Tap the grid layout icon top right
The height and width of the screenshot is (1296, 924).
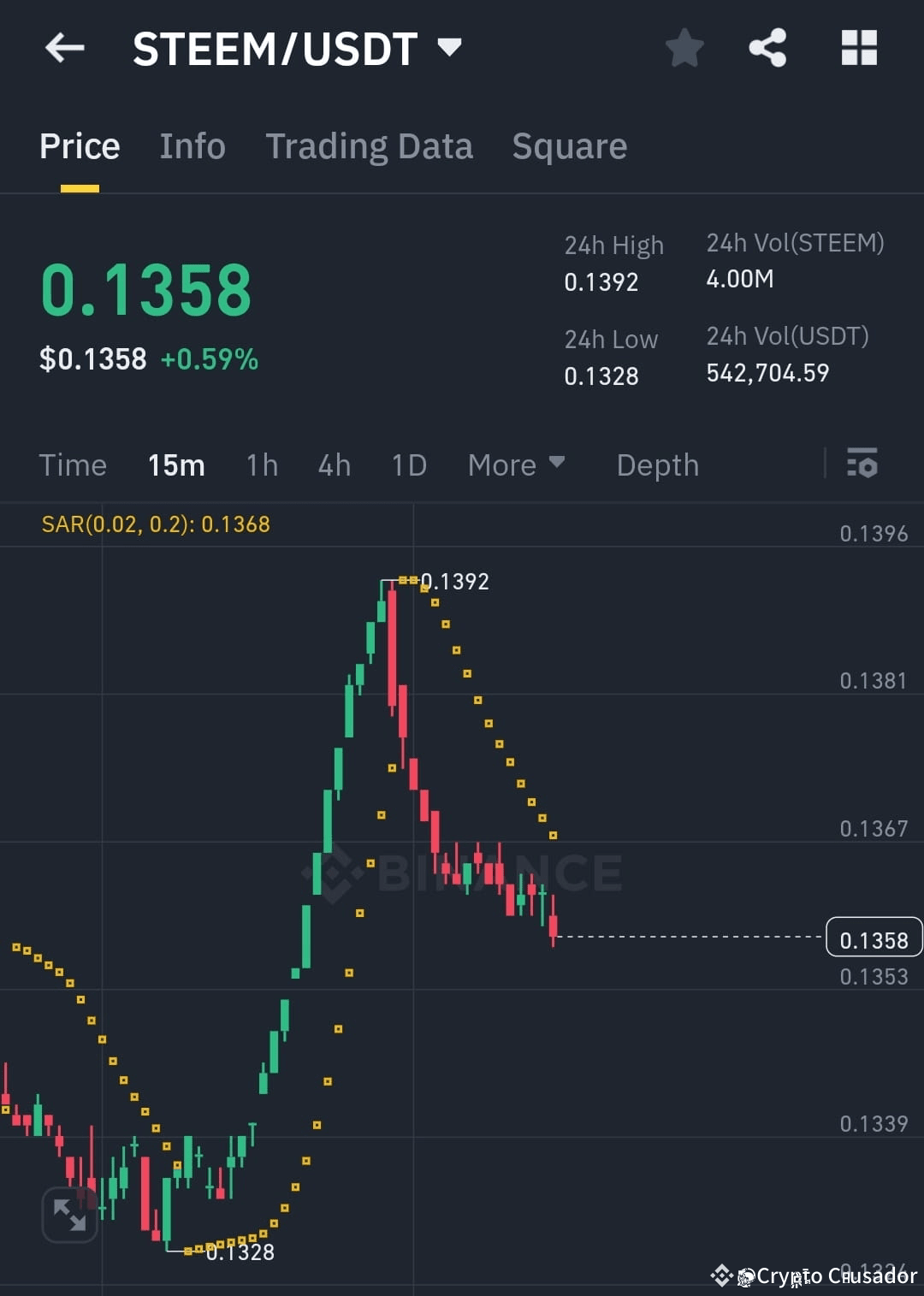coord(858,49)
